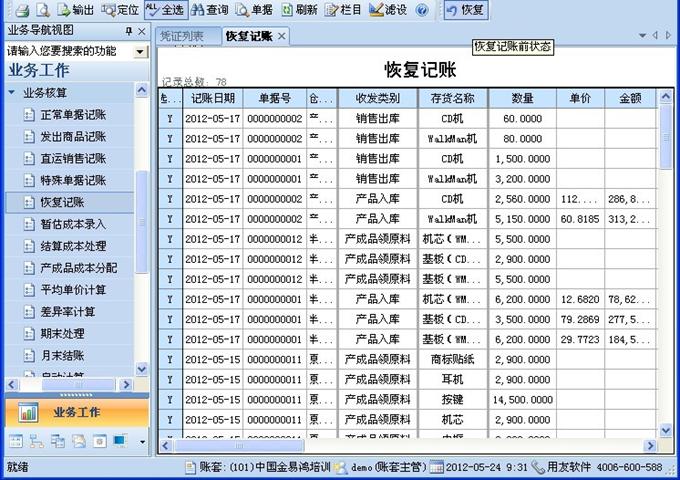680x480 pixels.
Task: Open the 查询 query tool
Action: coord(210,10)
